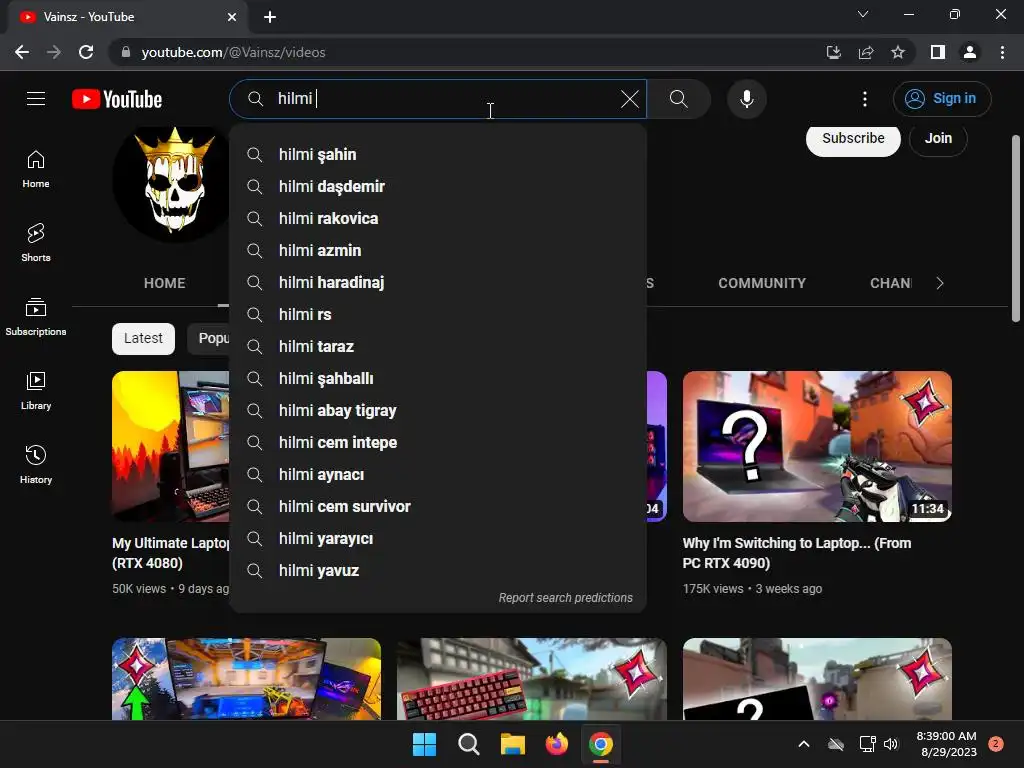Open Why I'm Switching to Laptop title
The image size is (1024, 768).
797,552
